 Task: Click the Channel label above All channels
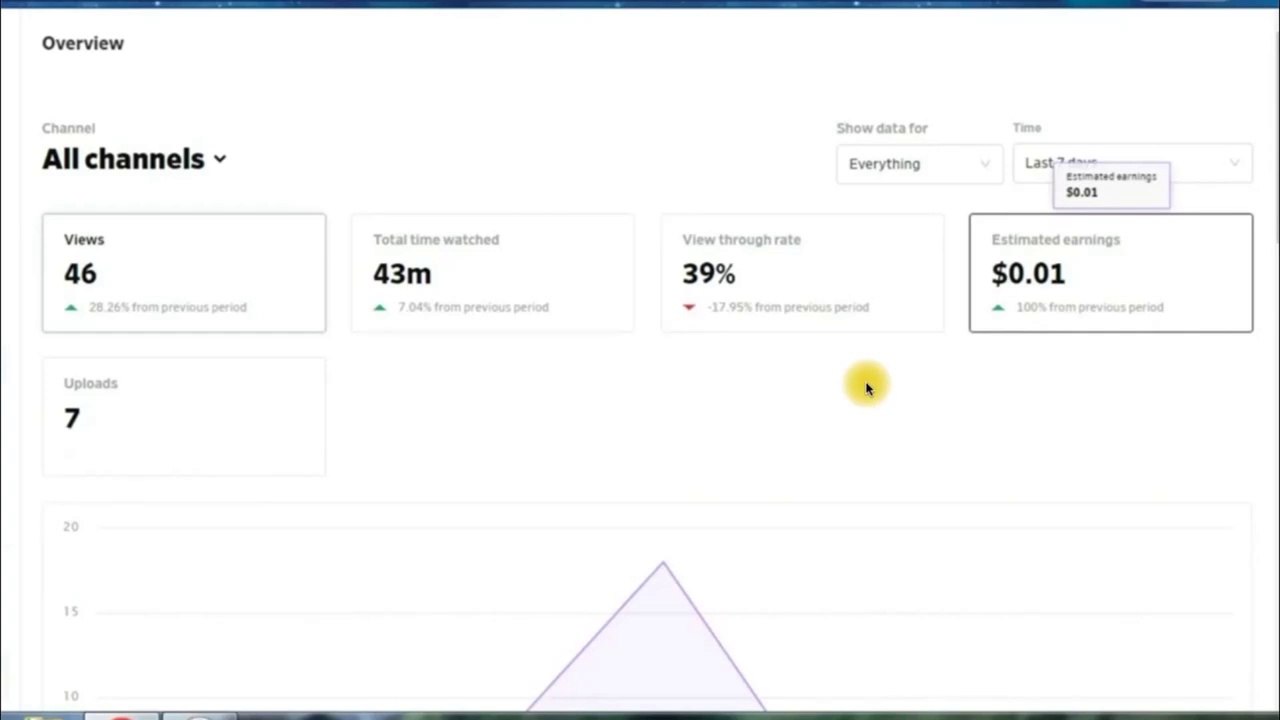click(x=68, y=128)
